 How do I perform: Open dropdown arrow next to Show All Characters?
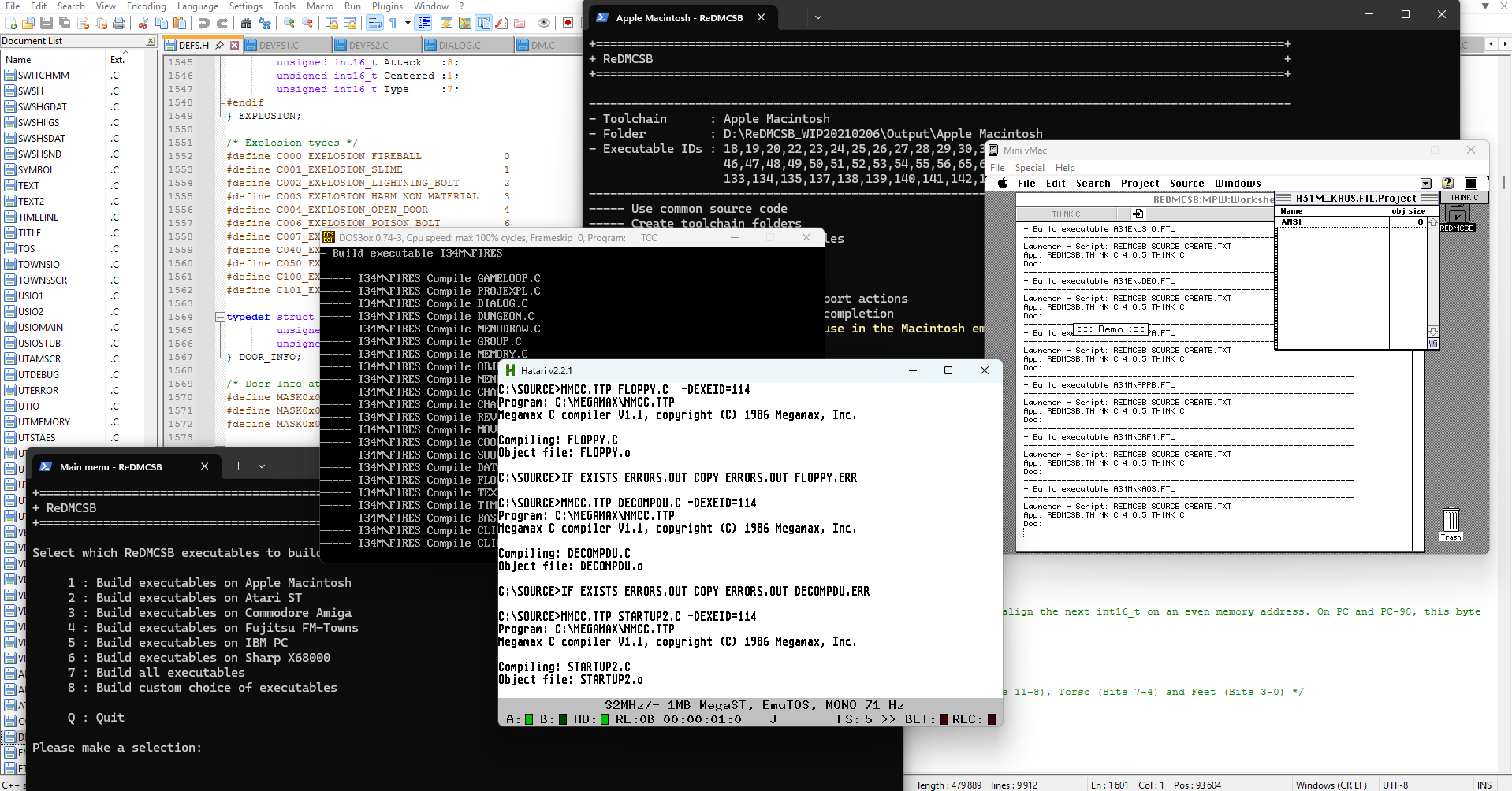click(x=408, y=23)
